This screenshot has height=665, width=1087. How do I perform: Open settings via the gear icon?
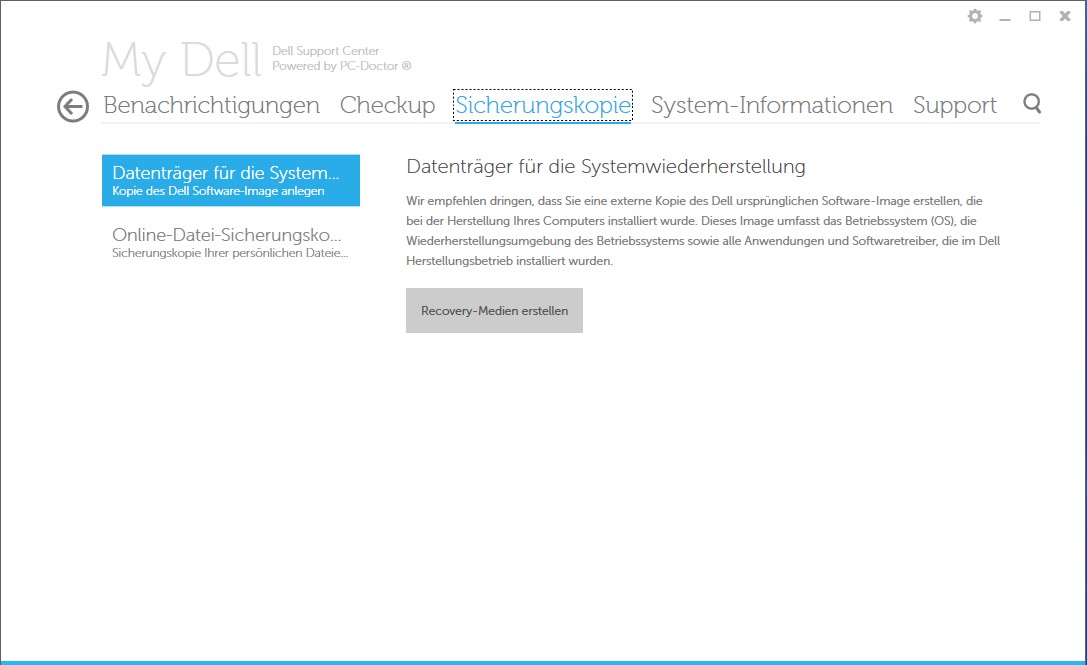click(975, 16)
